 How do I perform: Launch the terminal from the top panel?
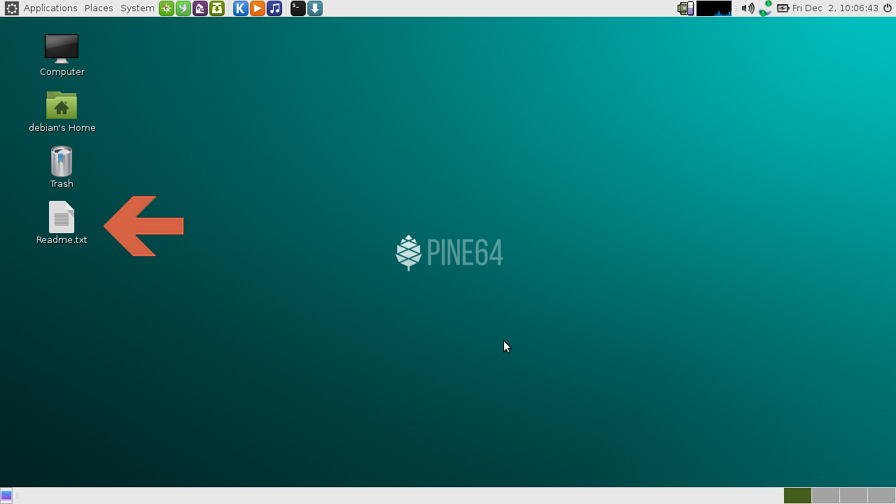click(298, 8)
